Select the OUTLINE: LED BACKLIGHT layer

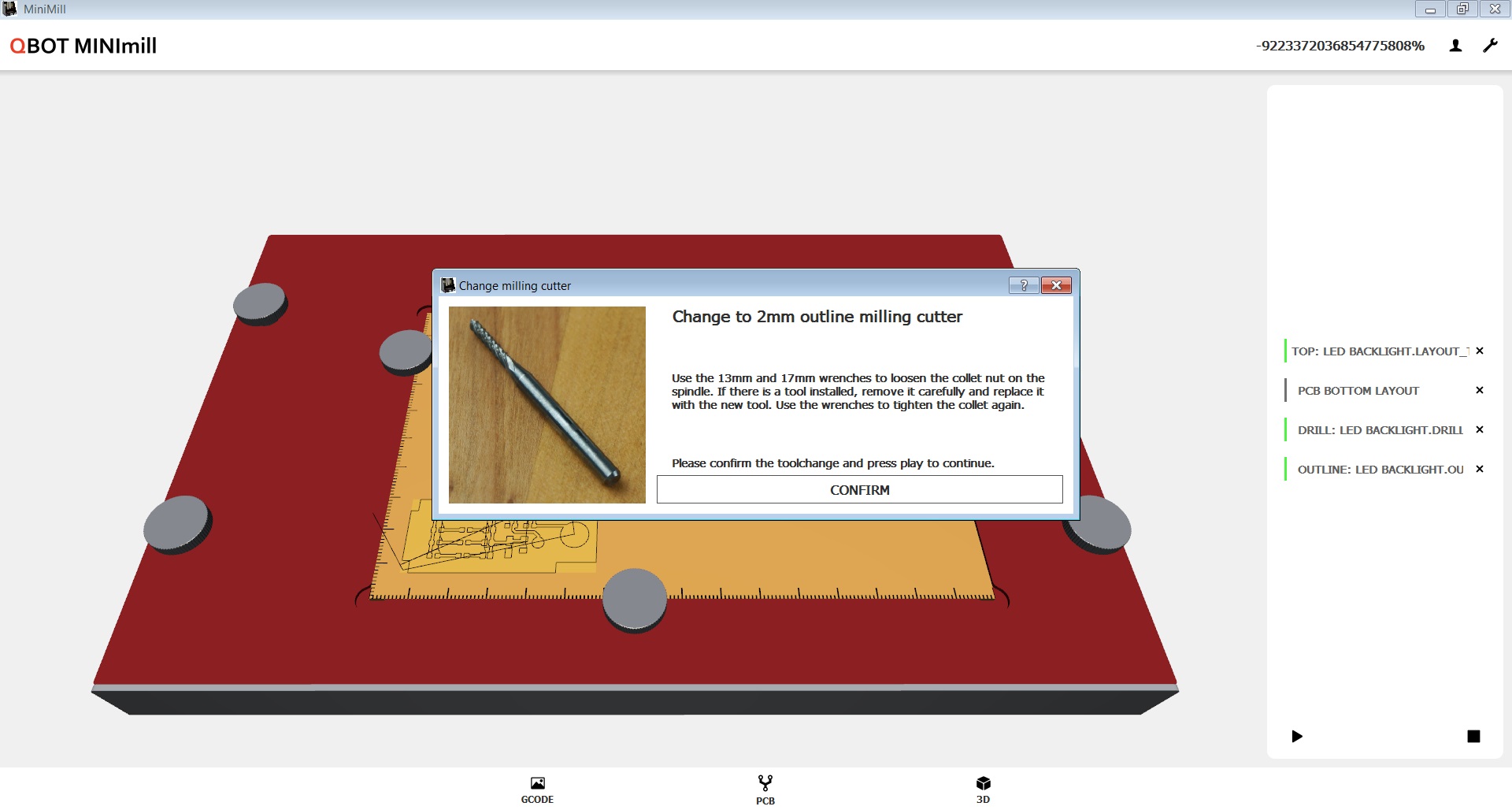(1380, 470)
